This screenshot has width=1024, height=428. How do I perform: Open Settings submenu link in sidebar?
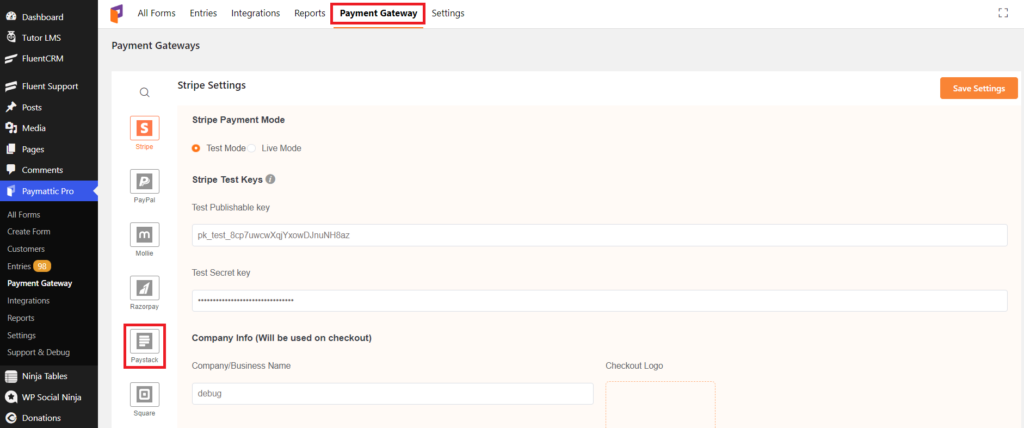click(x=22, y=335)
